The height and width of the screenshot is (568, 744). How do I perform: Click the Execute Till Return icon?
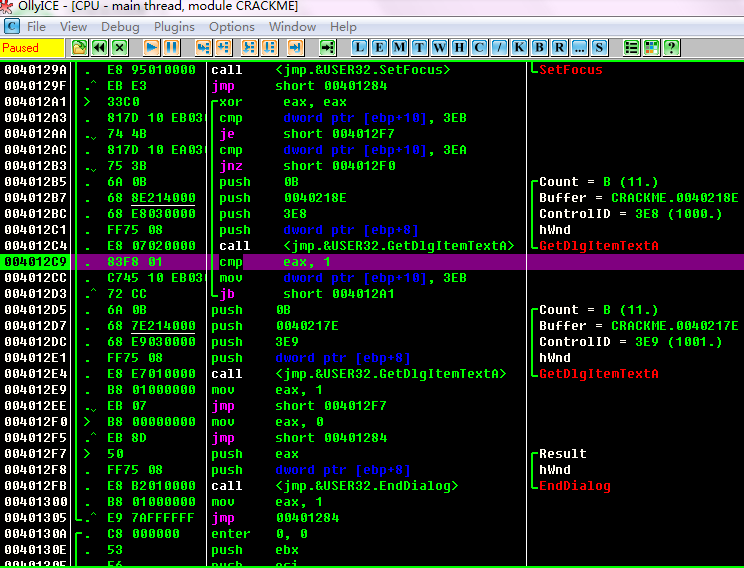295,47
